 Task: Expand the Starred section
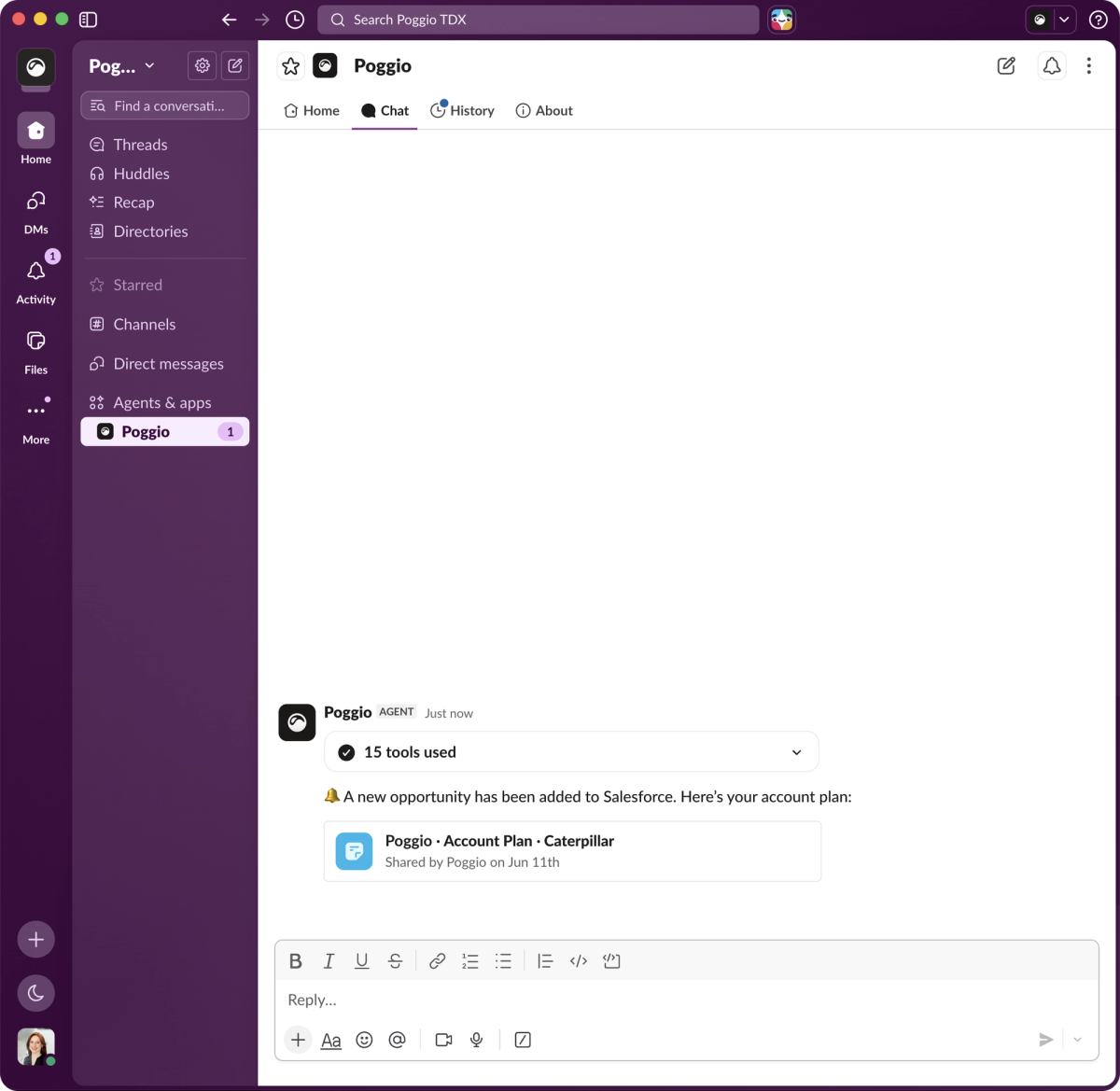[x=137, y=285]
